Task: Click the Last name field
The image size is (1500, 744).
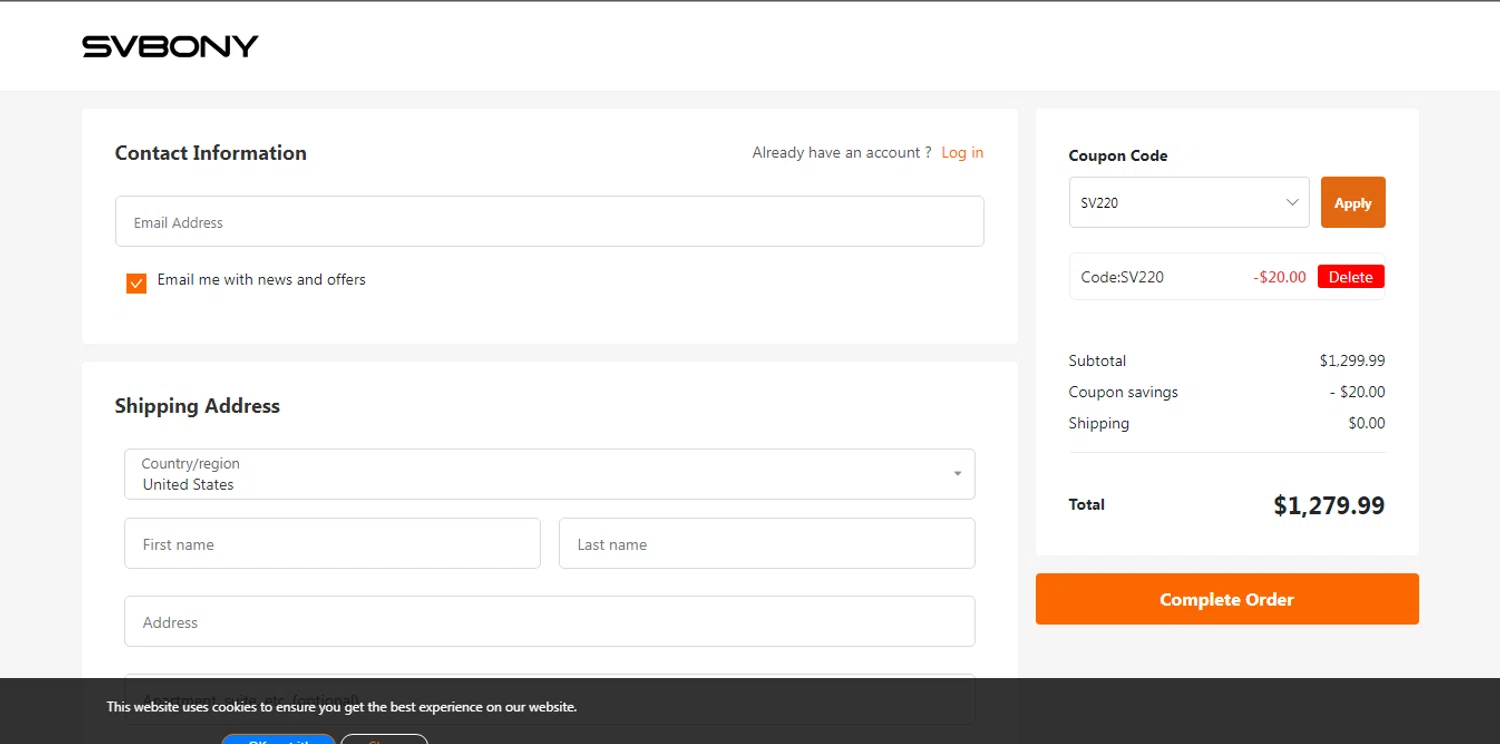Action: click(x=767, y=543)
